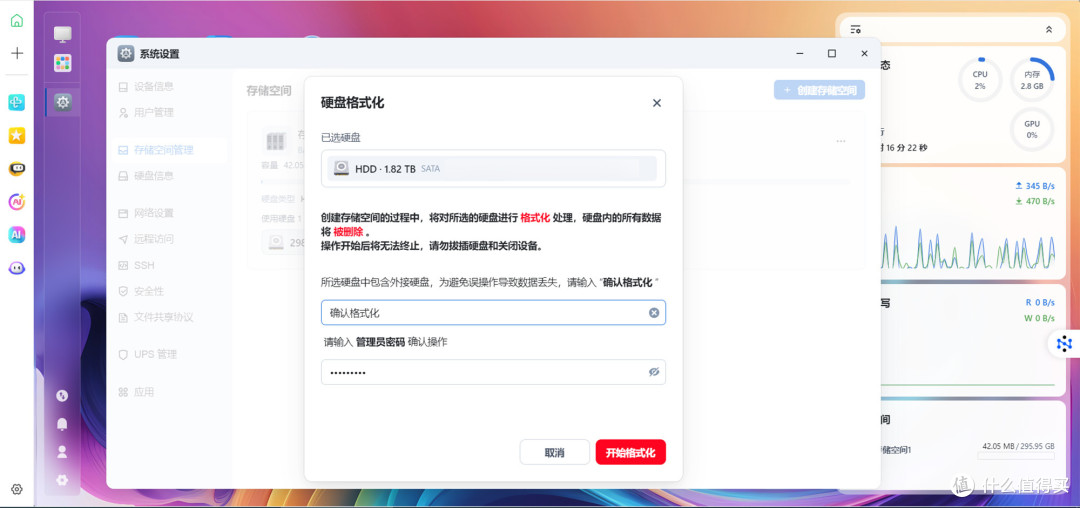The height and width of the screenshot is (508, 1080).
Task: Open the yellow robot-face app in sidebar
Action: pos(17,169)
